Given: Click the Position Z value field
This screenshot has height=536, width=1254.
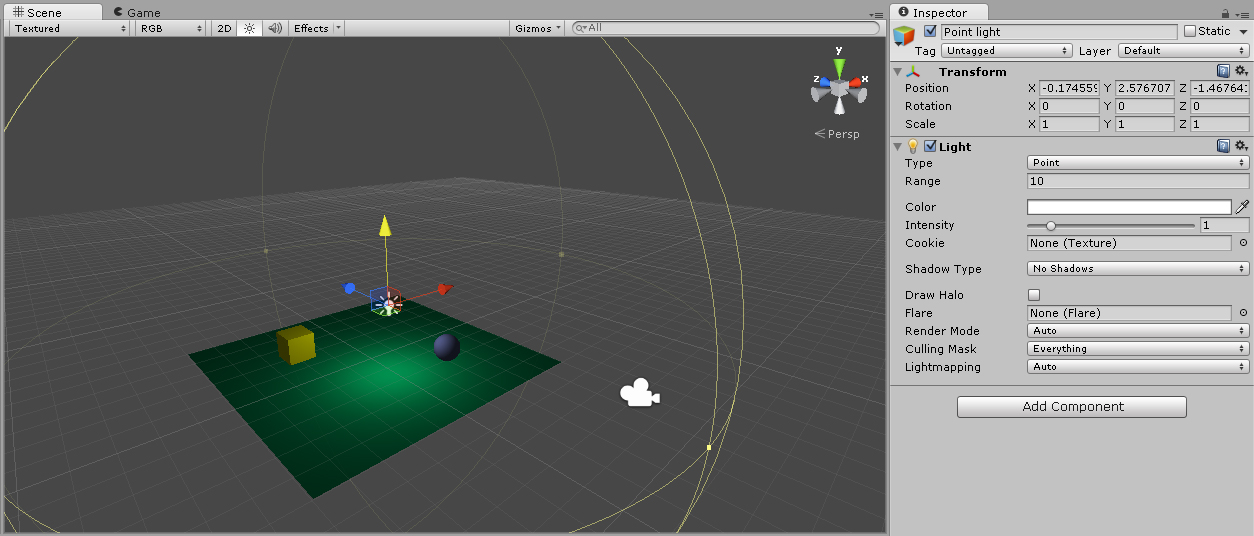Looking at the screenshot, I should click(x=1219, y=88).
